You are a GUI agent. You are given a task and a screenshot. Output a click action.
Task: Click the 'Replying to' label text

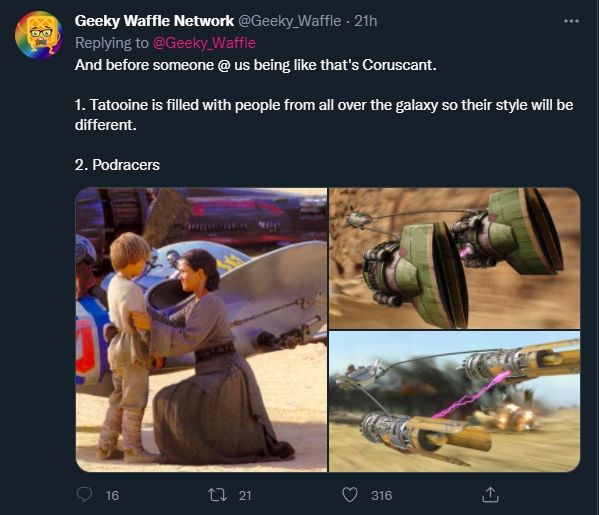112,43
